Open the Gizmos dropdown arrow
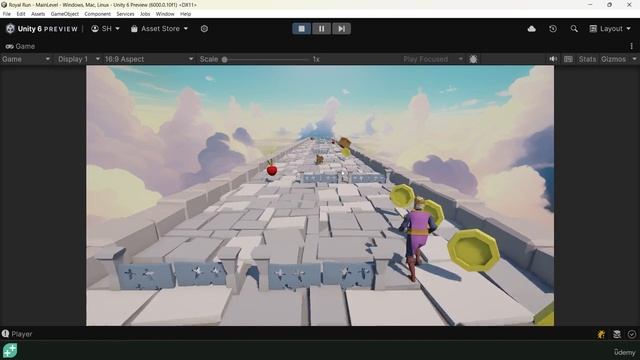The height and width of the screenshot is (360, 640). coord(634,59)
